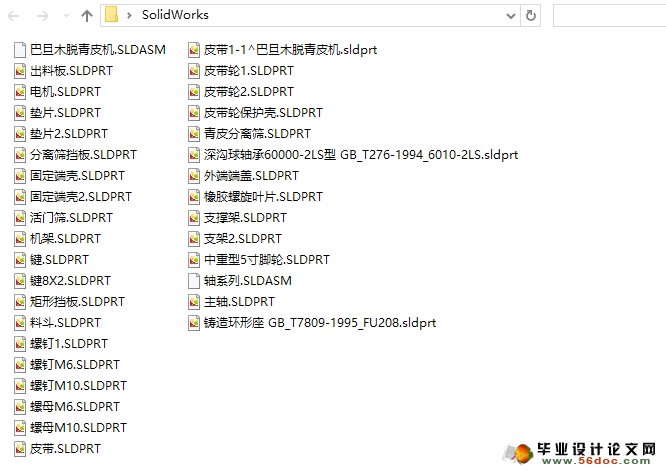
Task: Click file name 外端端盖.SLDPRT
Action: (x=251, y=176)
